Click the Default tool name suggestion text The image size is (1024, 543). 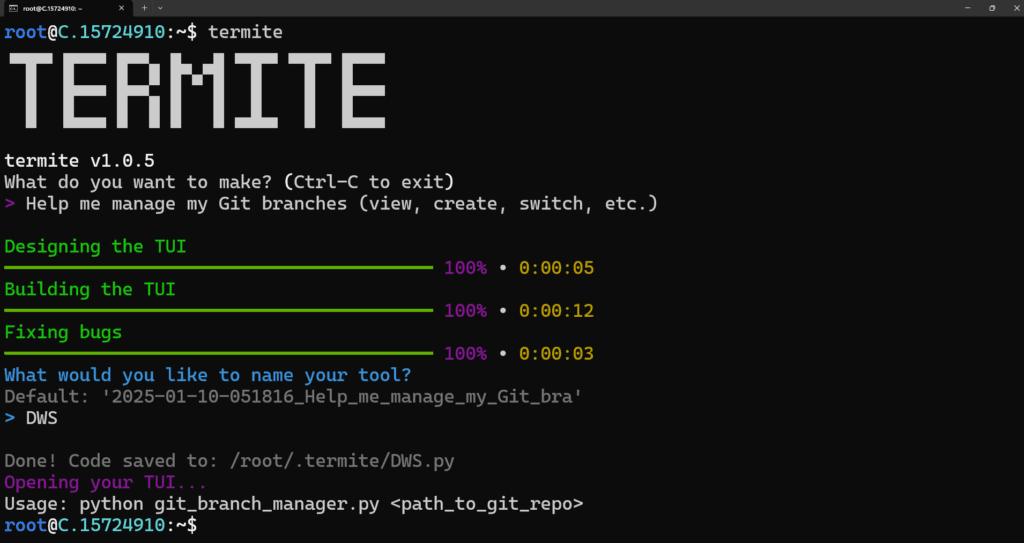pos(293,397)
